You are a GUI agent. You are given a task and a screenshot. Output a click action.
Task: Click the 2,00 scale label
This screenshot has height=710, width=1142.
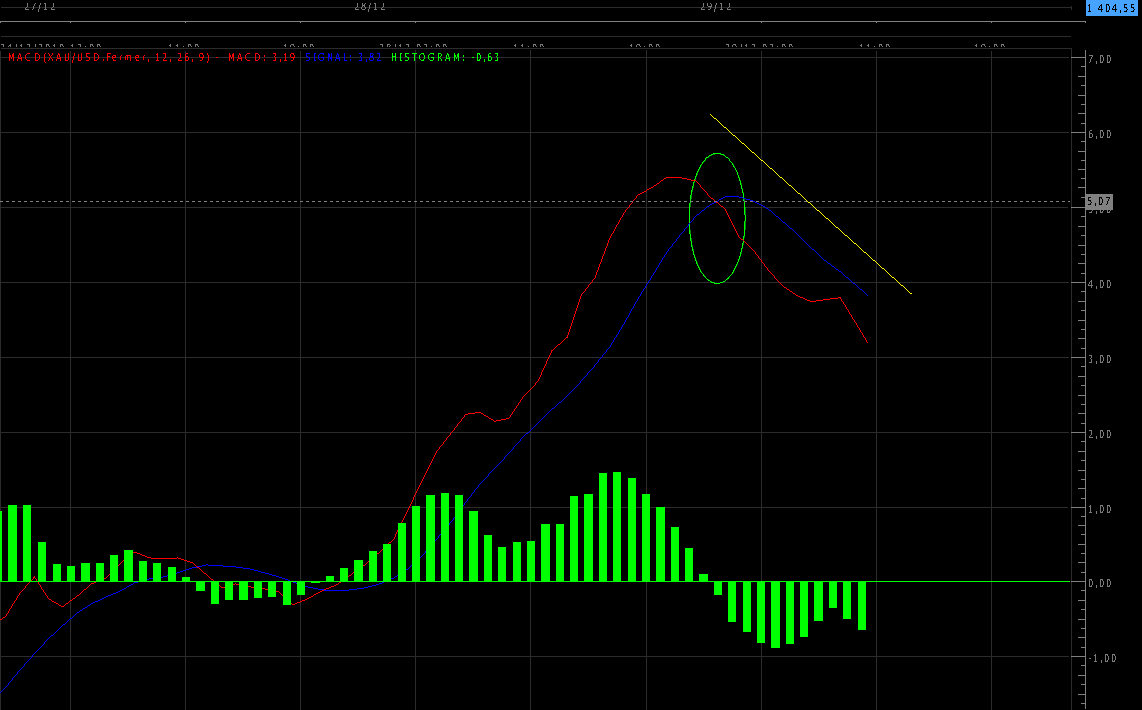point(1099,434)
